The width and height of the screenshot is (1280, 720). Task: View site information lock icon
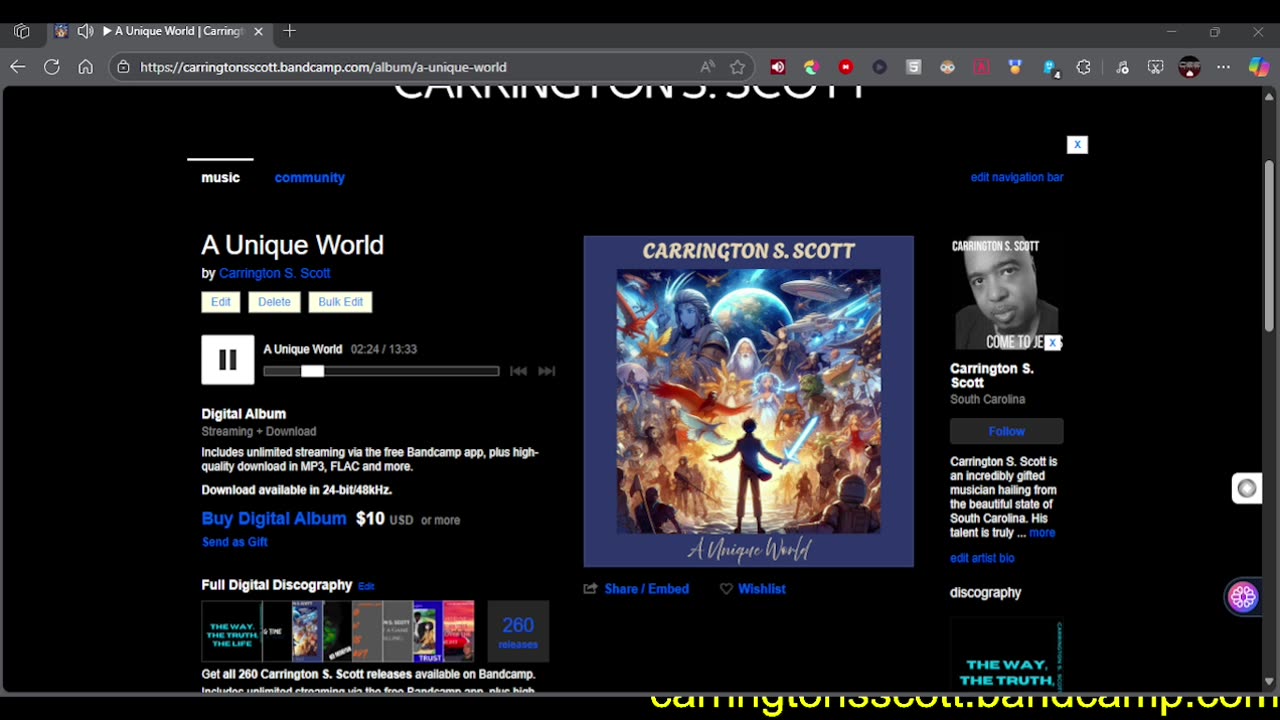(x=123, y=67)
